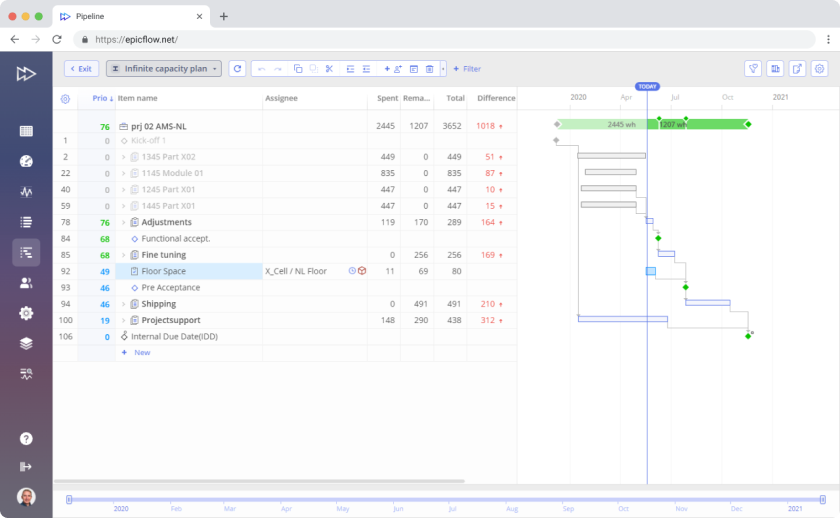Open the search analysis icon in sidebar
The height and width of the screenshot is (518, 840).
(x=26, y=374)
